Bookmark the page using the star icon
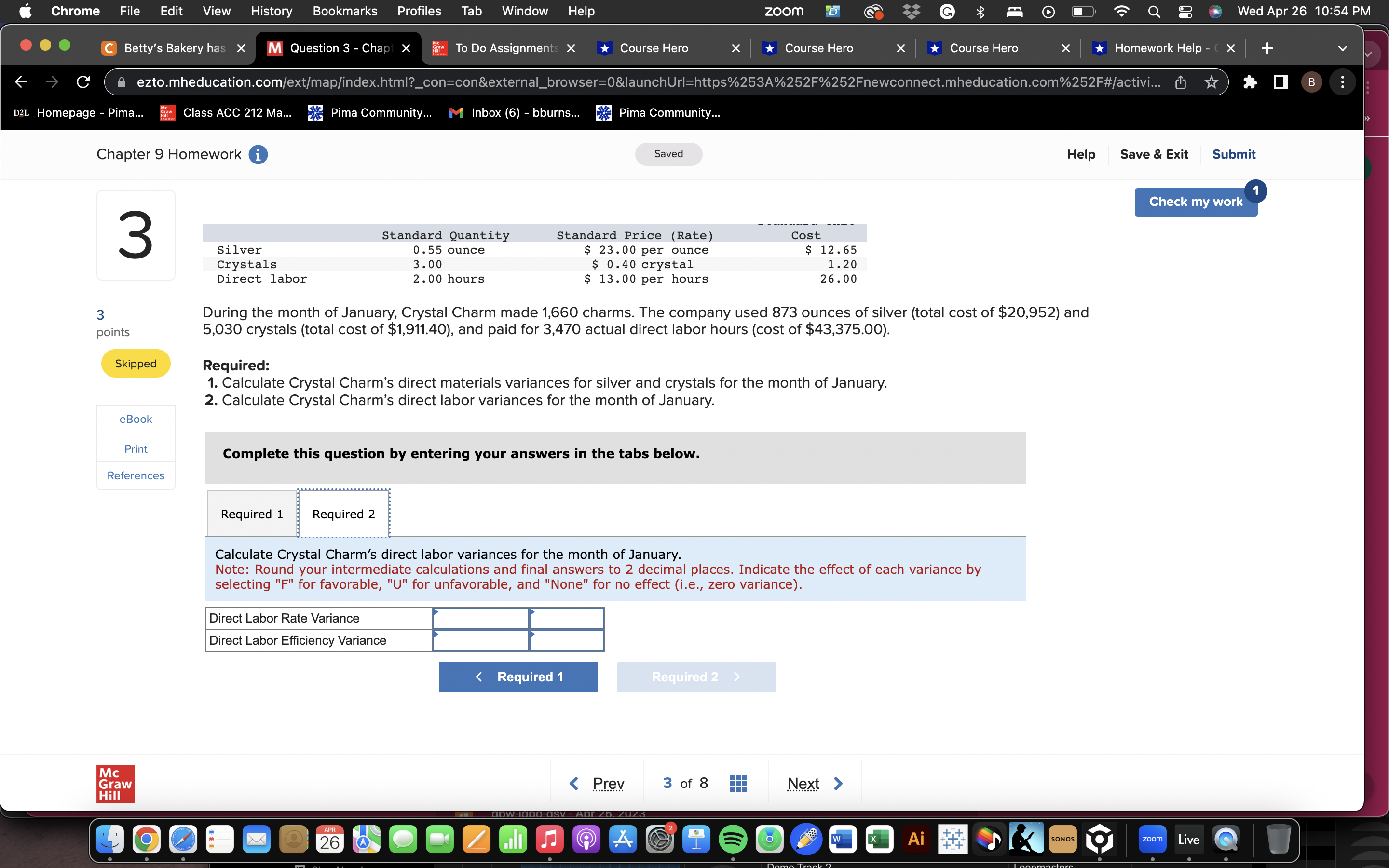 [x=1211, y=82]
